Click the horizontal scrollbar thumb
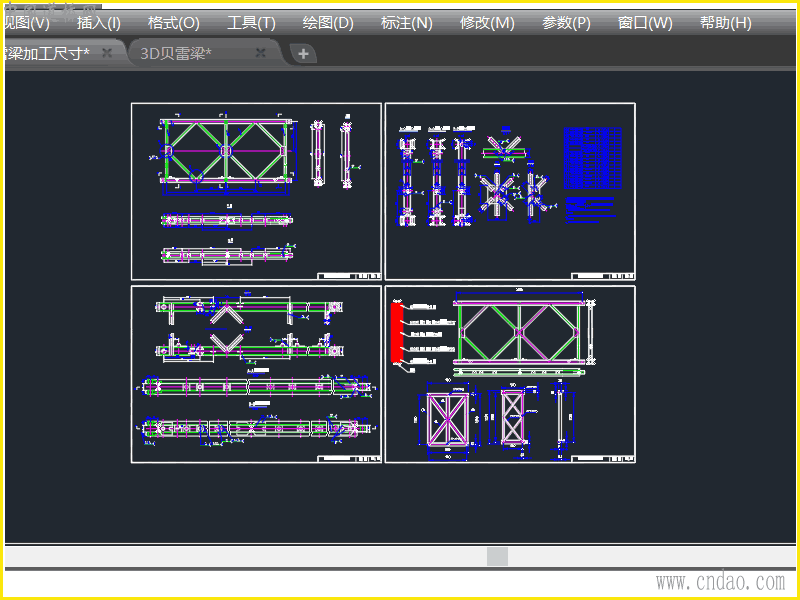The width and height of the screenshot is (800, 600). point(497,557)
